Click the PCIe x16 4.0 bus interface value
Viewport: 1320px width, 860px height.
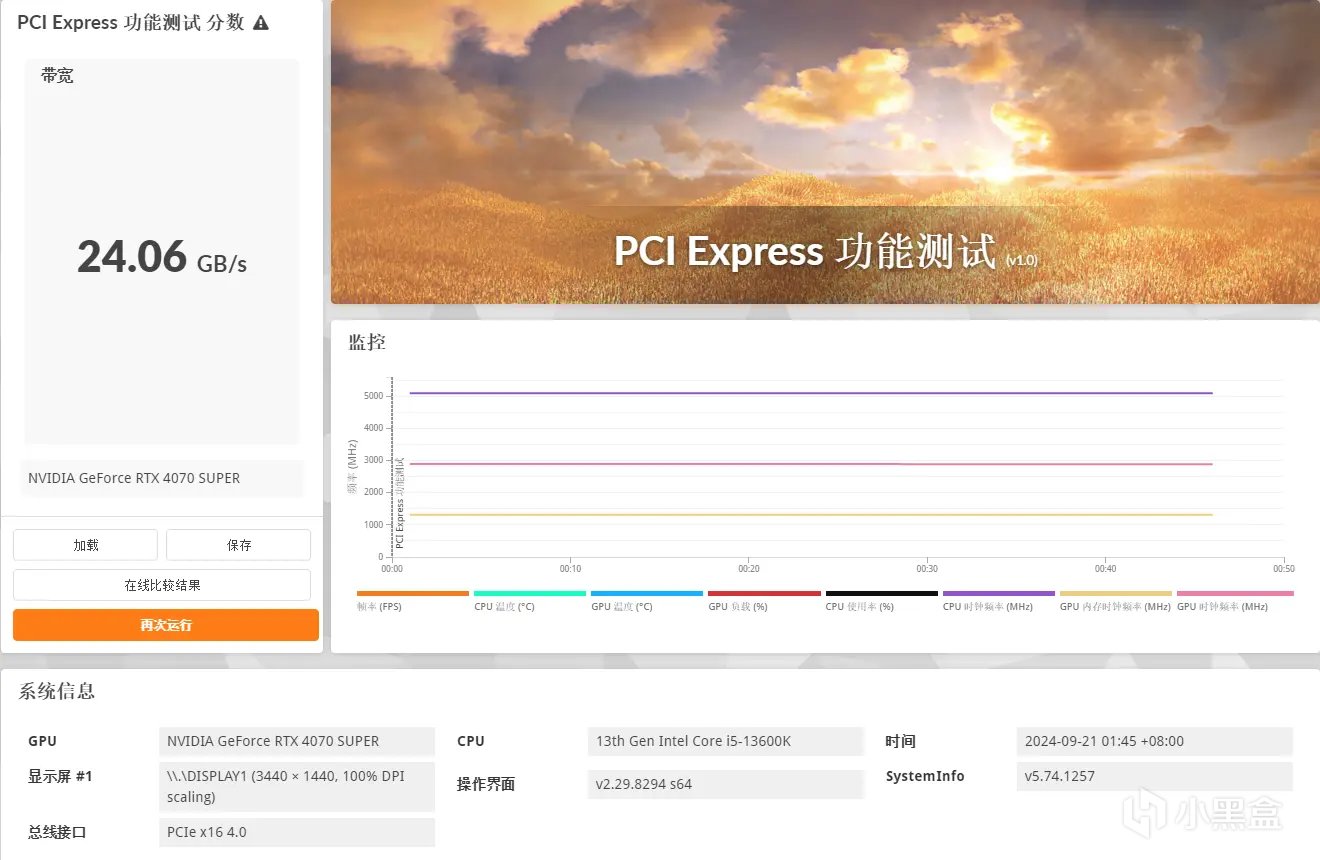pos(297,832)
